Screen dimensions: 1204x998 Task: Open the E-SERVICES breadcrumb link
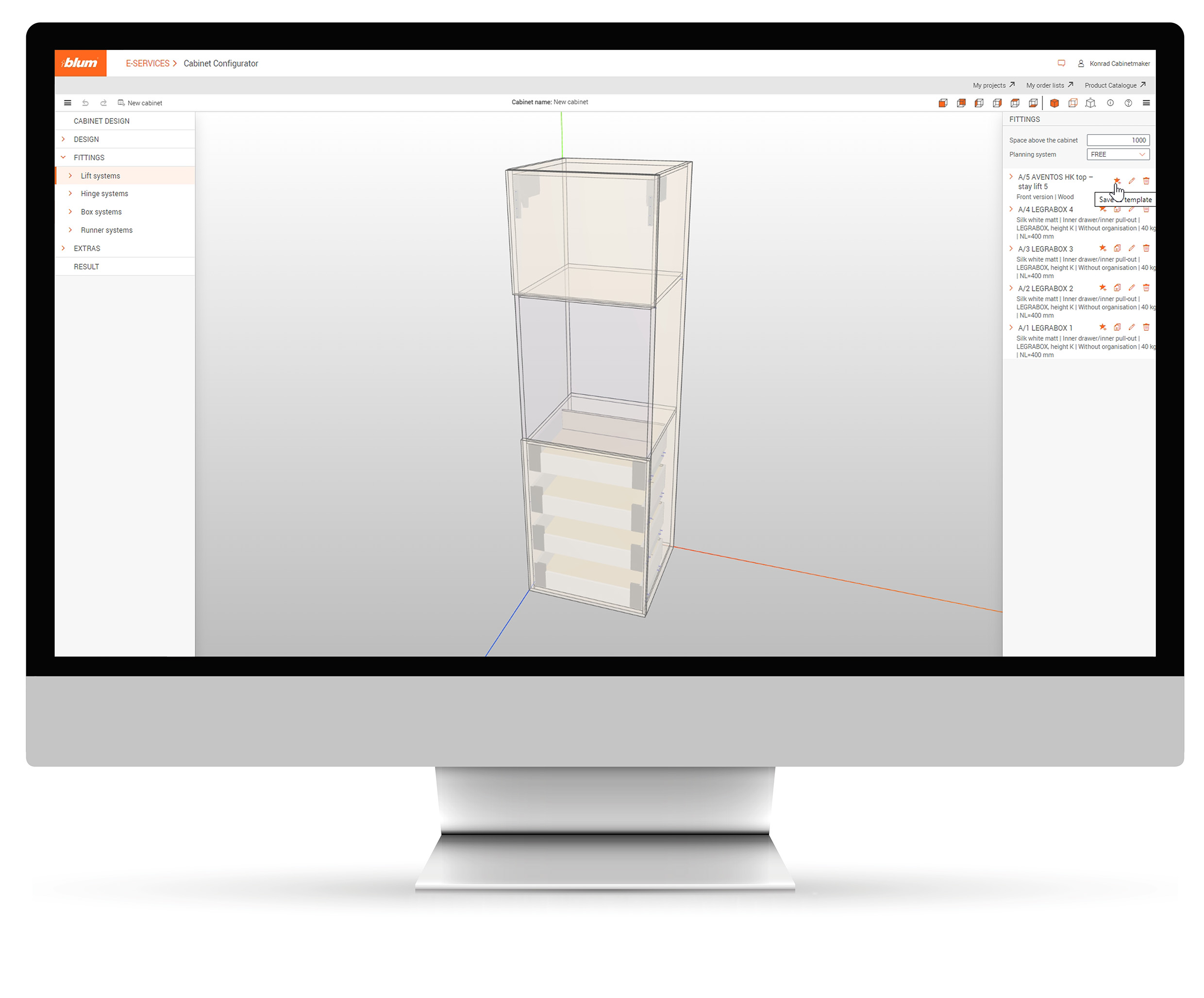(148, 63)
